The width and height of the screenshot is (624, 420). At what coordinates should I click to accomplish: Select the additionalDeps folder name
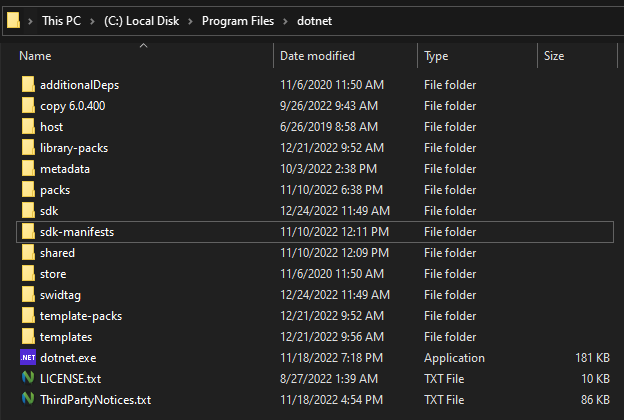pos(80,85)
